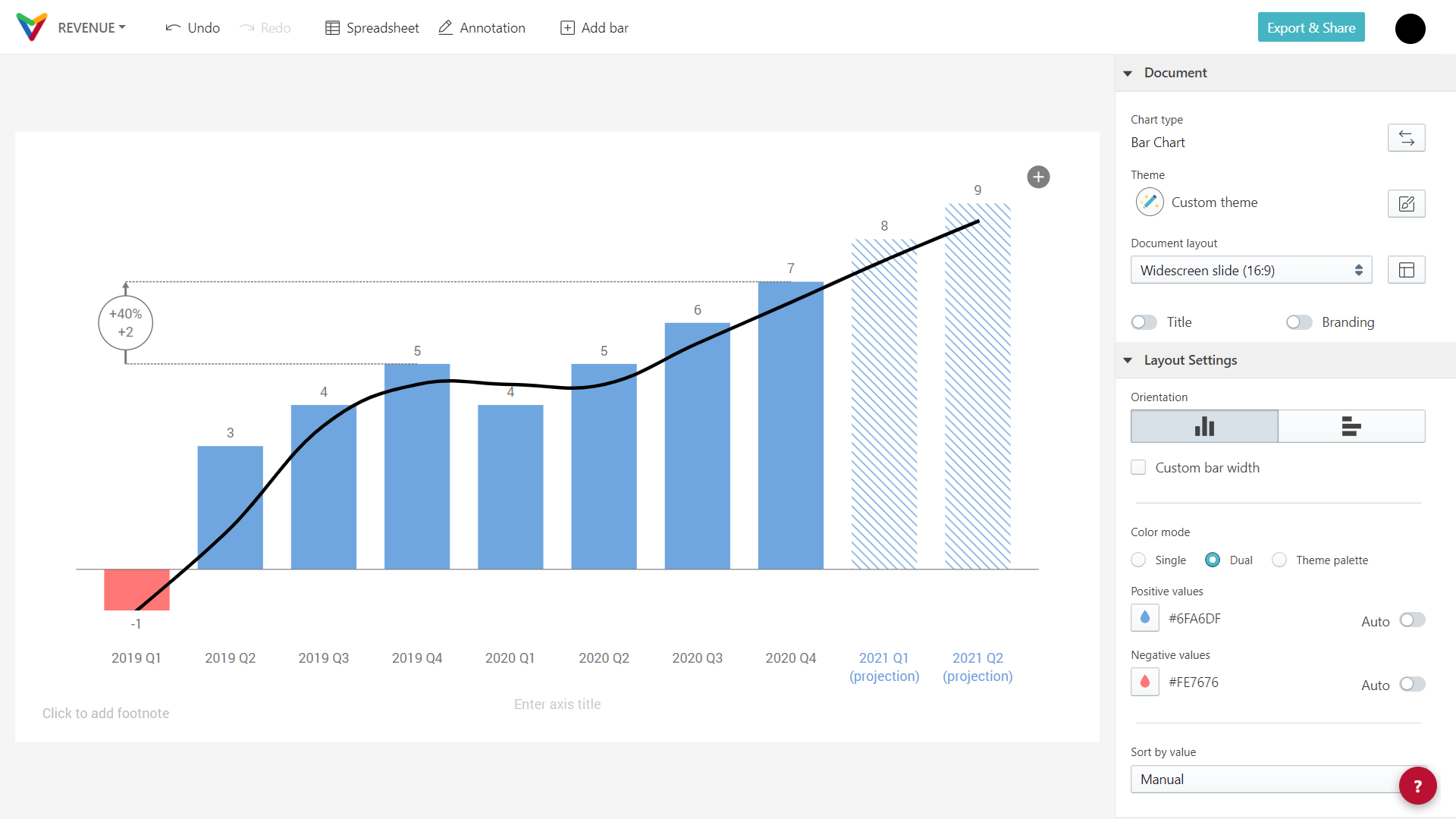The height and width of the screenshot is (819, 1456).
Task: Select vertical bar orientation icon
Action: pyautogui.click(x=1204, y=426)
